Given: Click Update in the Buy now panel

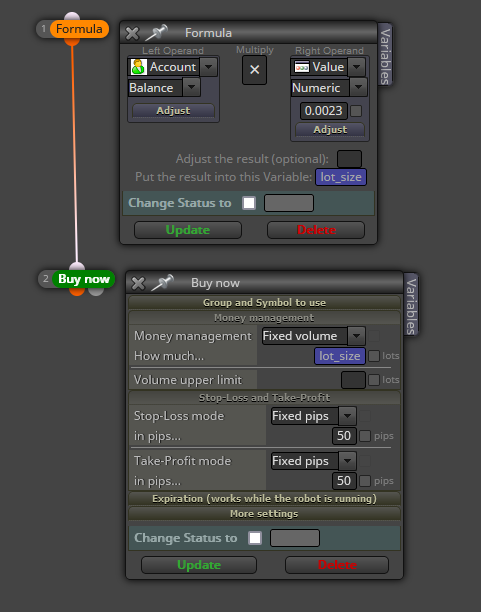Looking at the screenshot, I should [199, 565].
